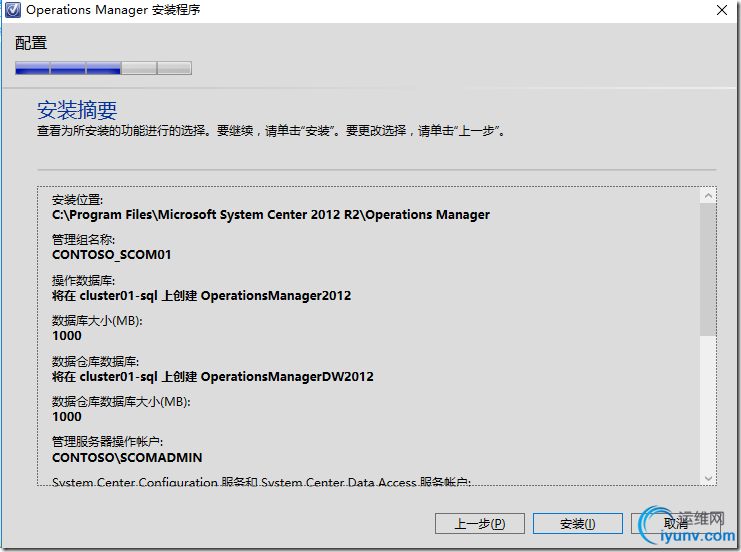741x552 pixels.
Task: Select value 1000 under 数据库大小(MB)
Action: tap(67, 336)
